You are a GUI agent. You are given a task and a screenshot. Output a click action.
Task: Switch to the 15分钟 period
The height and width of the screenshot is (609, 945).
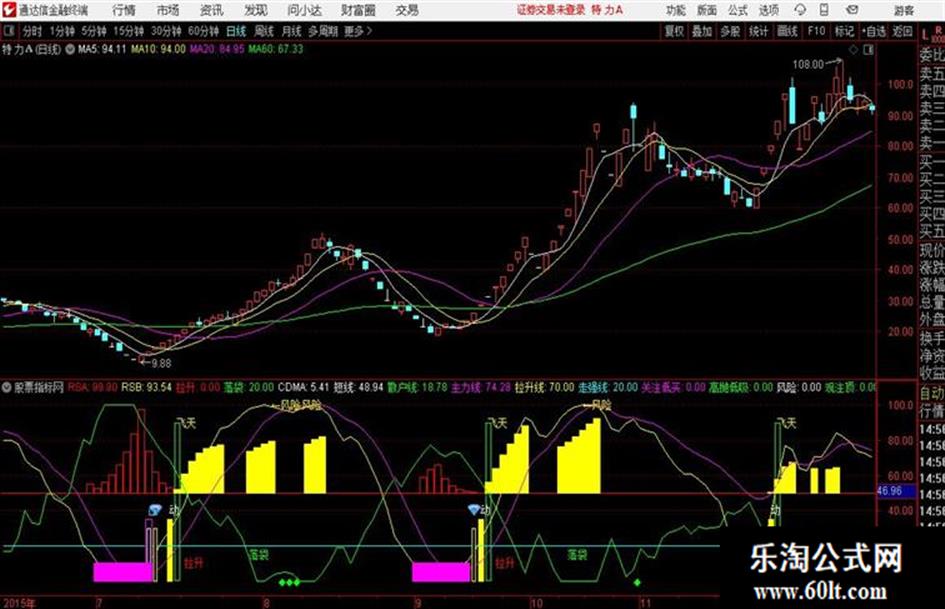(x=129, y=31)
